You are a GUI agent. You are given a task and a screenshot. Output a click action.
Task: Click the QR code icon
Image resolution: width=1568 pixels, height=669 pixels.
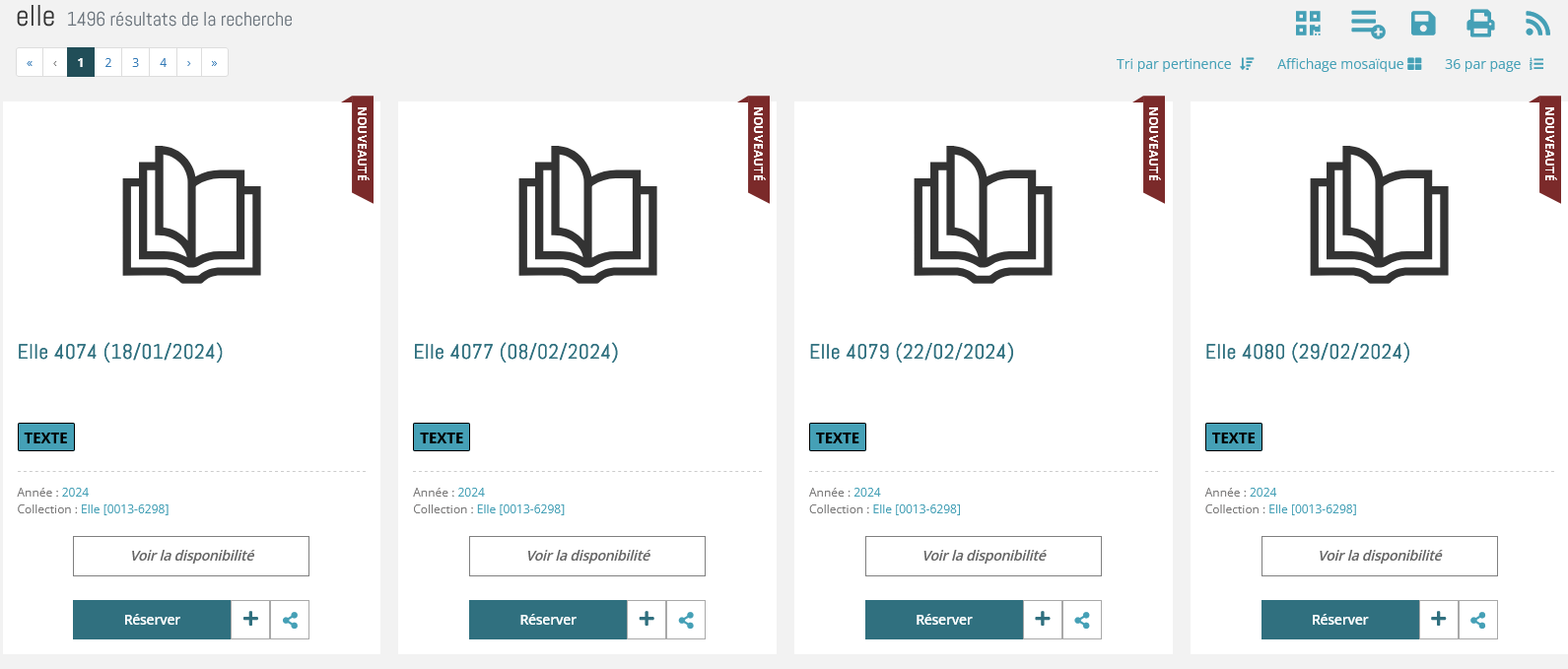point(1308,24)
